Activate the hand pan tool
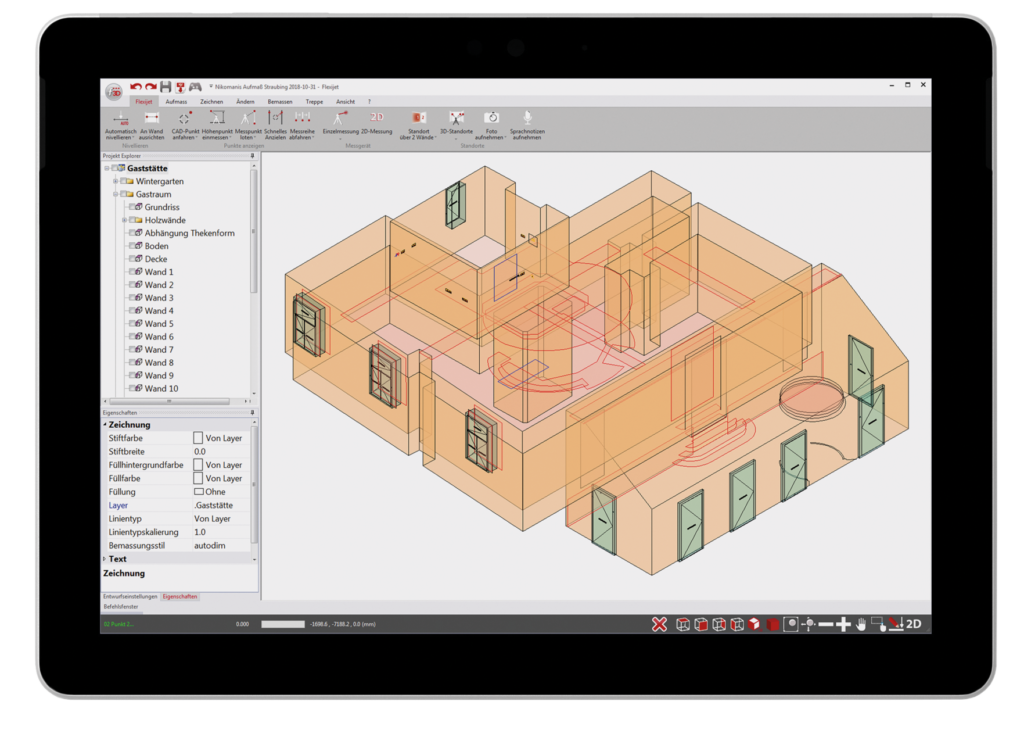This screenshot has height=748, width=1024. [x=861, y=625]
